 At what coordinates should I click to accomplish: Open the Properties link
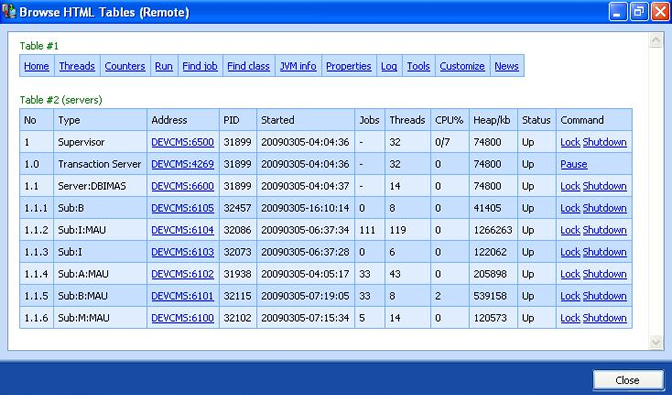(x=349, y=66)
